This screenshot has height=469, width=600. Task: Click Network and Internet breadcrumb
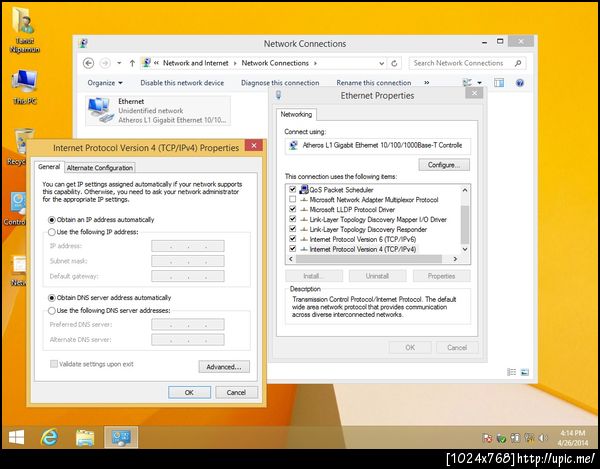click(196, 63)
